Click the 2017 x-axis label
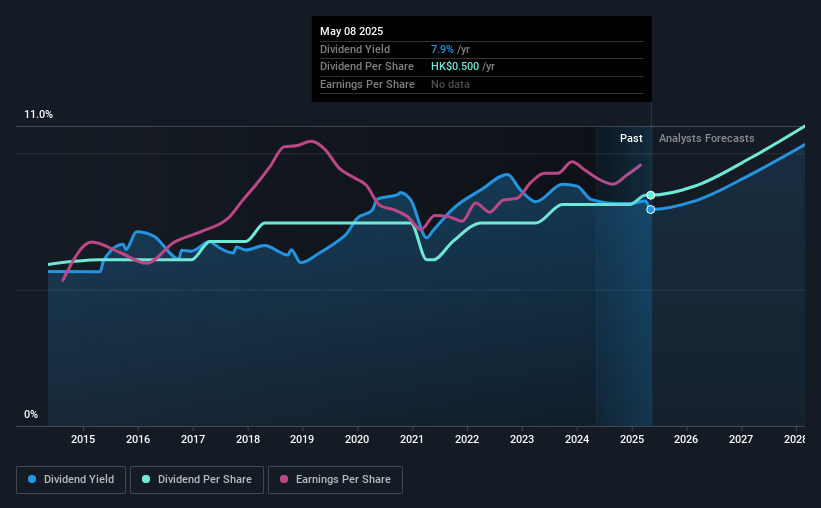The image size is (821, 508). 193,439
